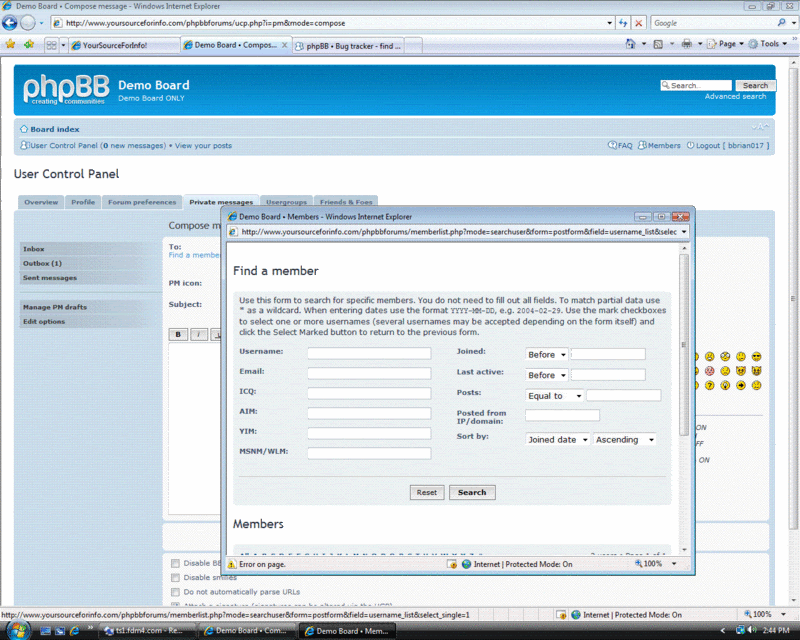Viewport: 800px width, 640px height.
Task: Toggle Disable smilies checkbox
Action: click(x=176, y=578)
